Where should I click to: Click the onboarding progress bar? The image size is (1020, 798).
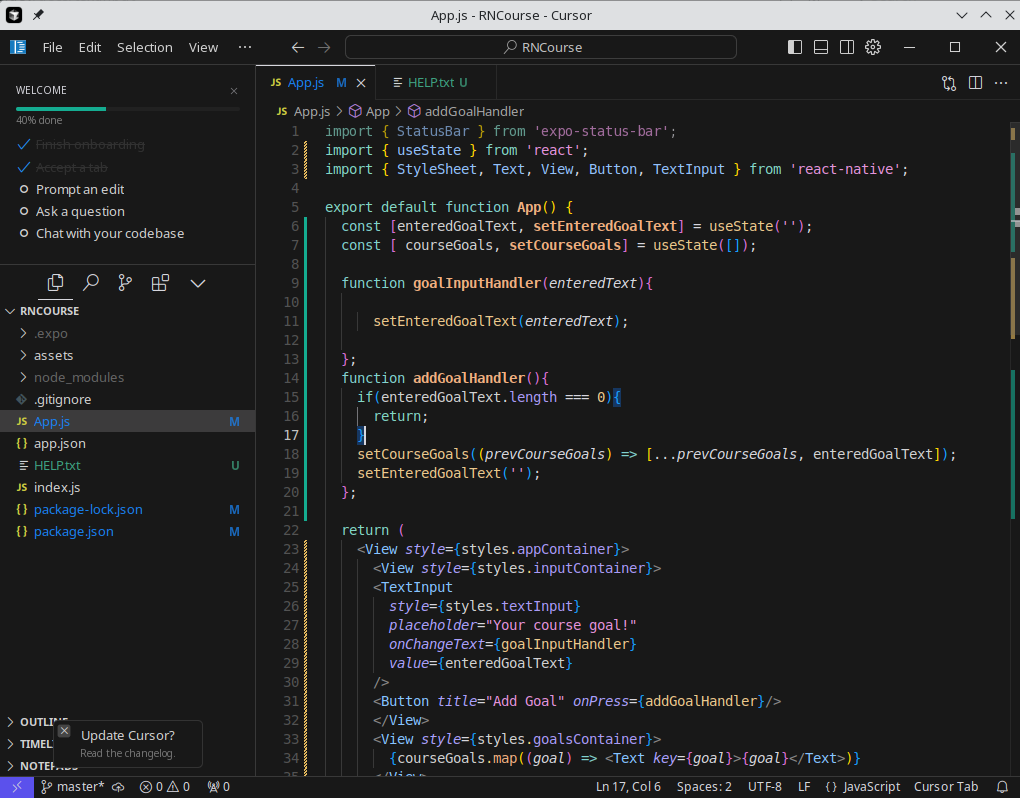[127, 108]
